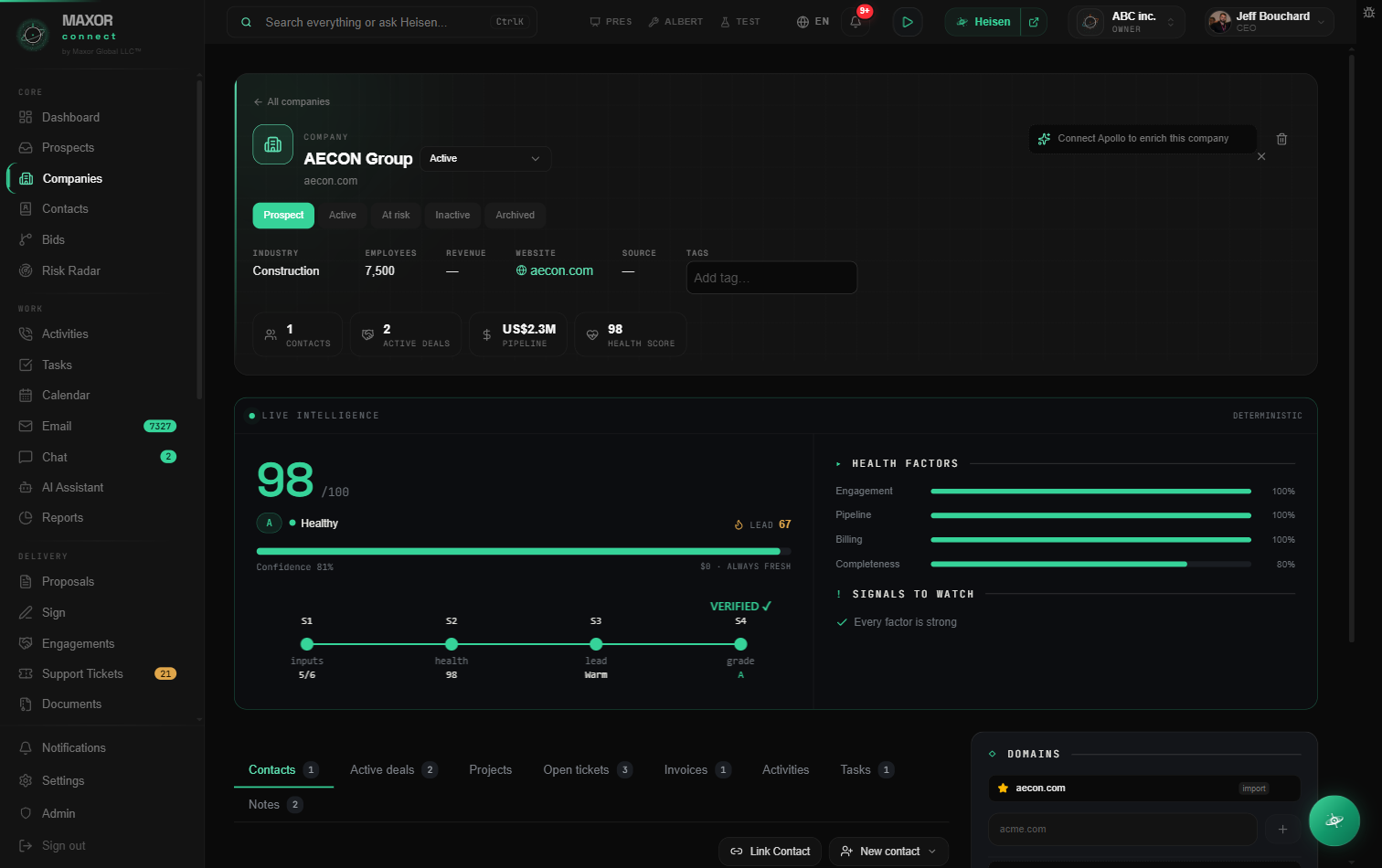This screenshot has height=868, width=1382.
Task: Delete company with trash icon
Action: (x=1281, y=139)
